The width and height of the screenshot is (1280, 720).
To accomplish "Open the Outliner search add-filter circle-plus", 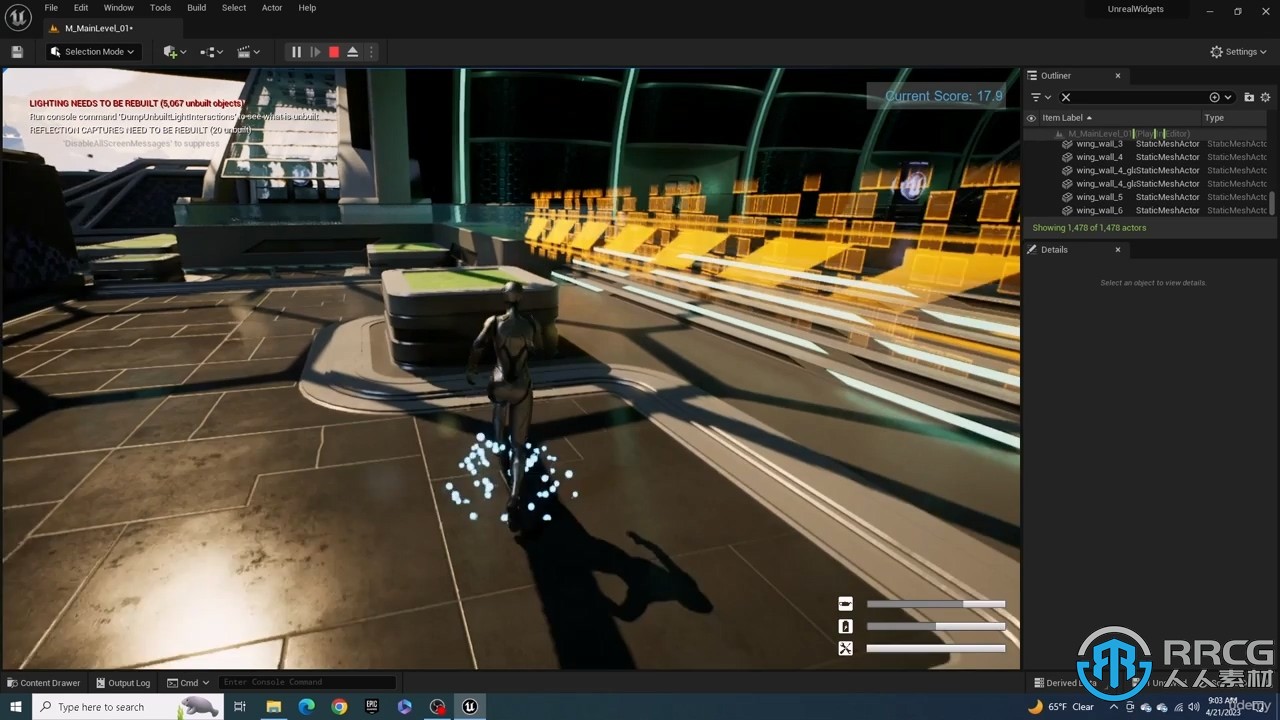I will pyautogui.click(x=1215, y=97).
